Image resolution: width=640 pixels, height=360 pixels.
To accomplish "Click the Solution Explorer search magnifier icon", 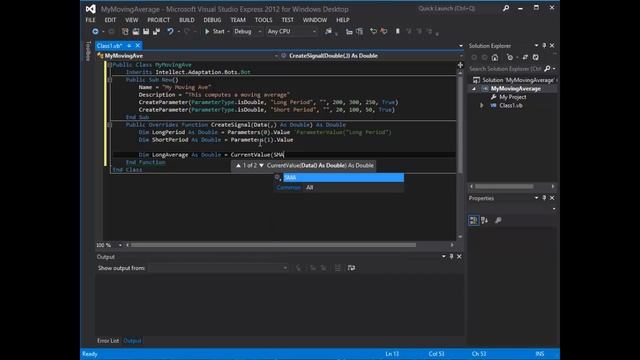I will (548, 69).
